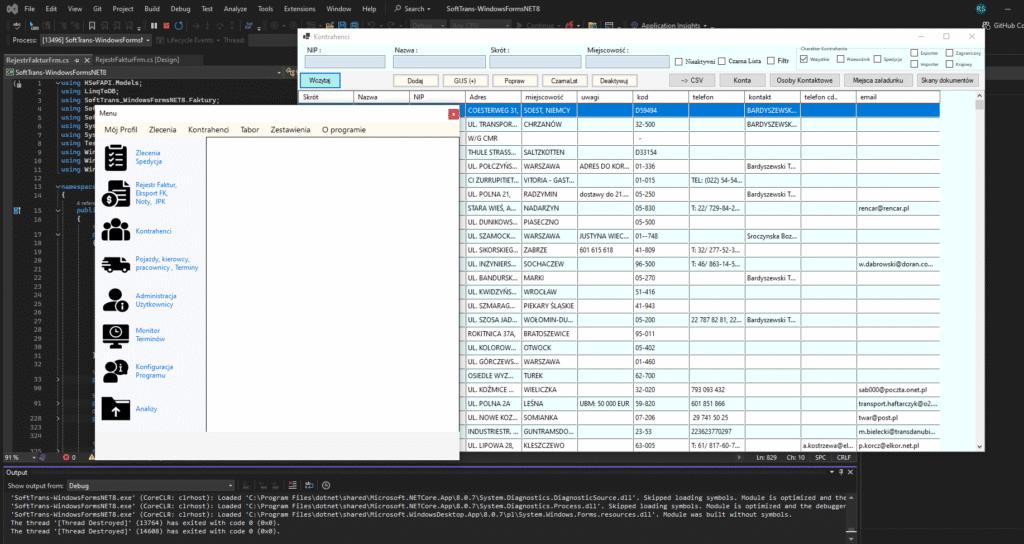The width and height of the screenshot is (1024, 544).
Task: Toggle the Filtr checkbox
Action: tap(770, 62)
